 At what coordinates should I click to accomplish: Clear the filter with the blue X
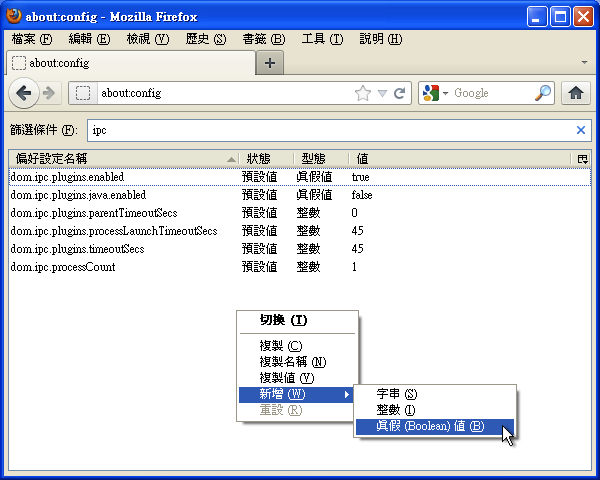click(580, 130)
